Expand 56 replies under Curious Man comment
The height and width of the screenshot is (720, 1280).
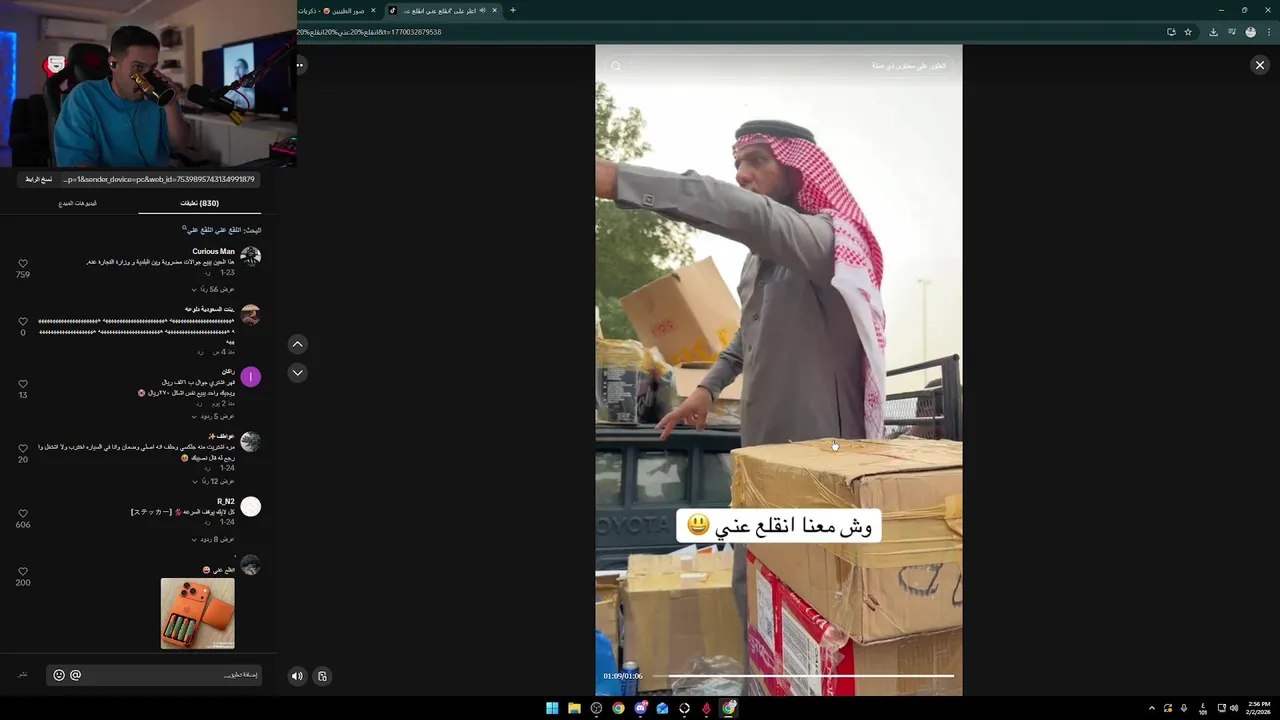coord(213,289)
